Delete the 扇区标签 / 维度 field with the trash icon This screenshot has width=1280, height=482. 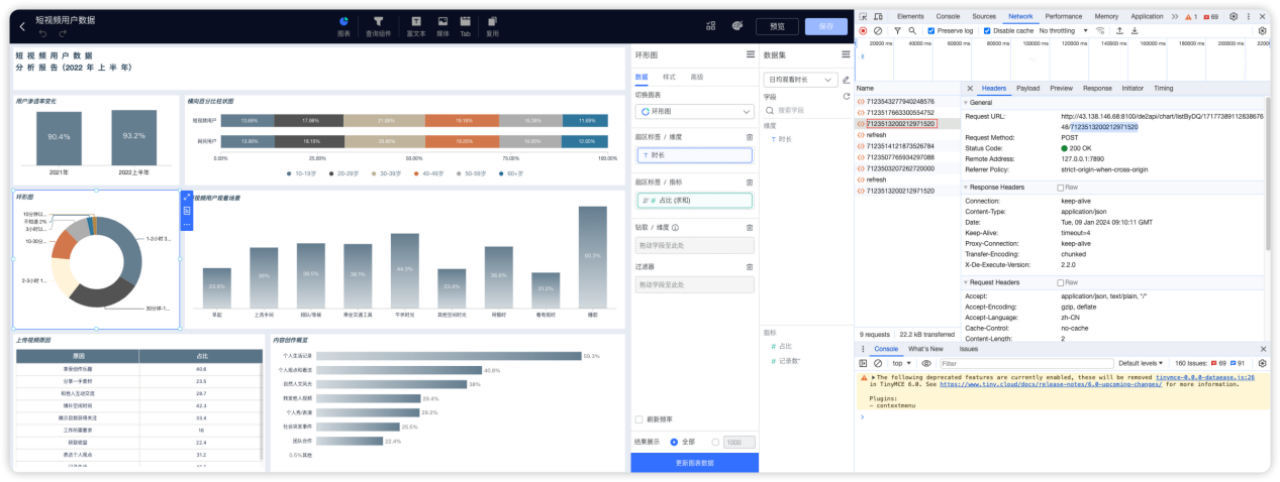pyautogui.click(x=750, y=137)
